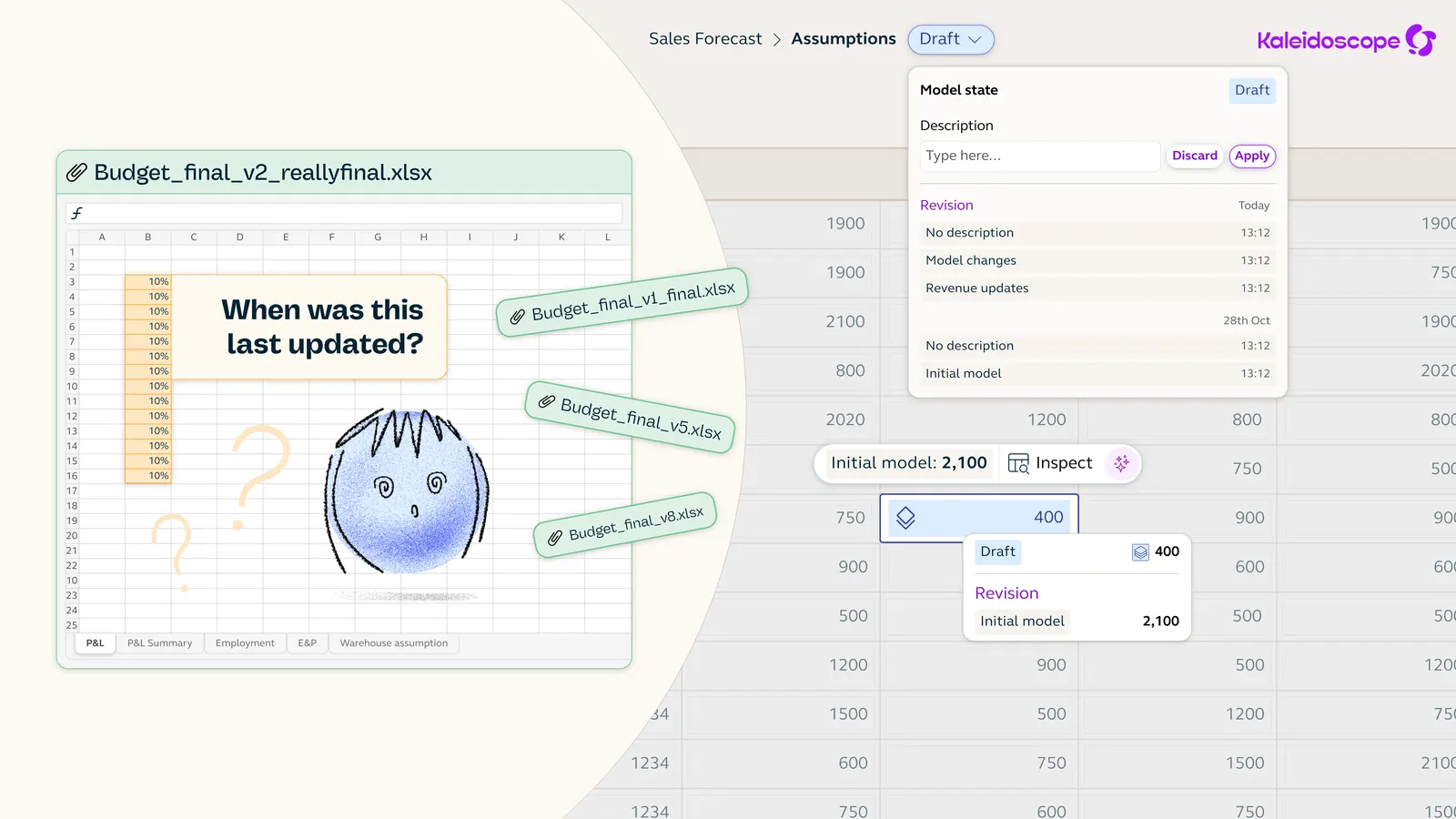Image resolution: width=1456 pixels, height=819 pixels.
Task: Select the Assumptions breadcrumb
Action: 844,39
